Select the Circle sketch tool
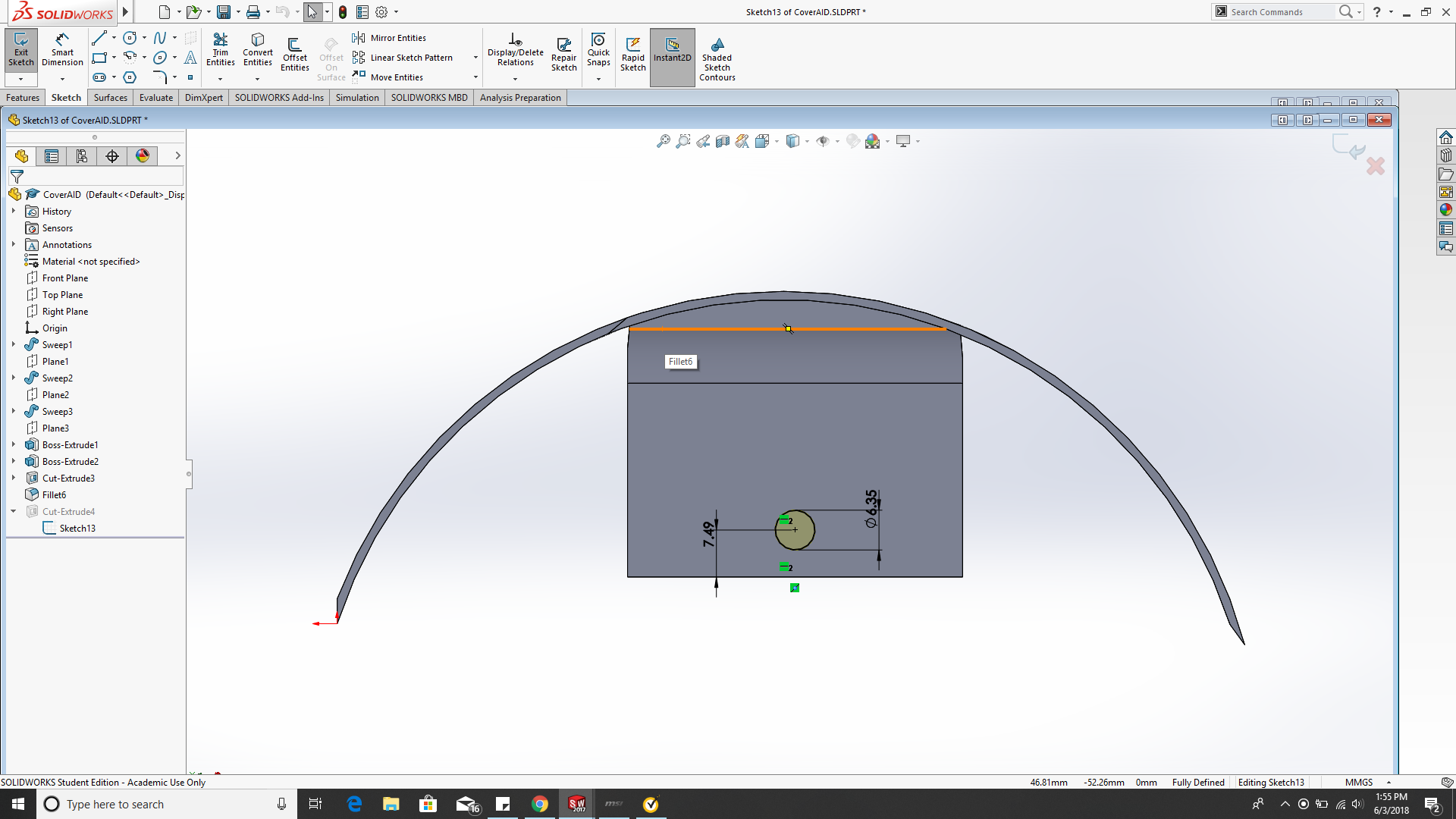 coord(130,38)
